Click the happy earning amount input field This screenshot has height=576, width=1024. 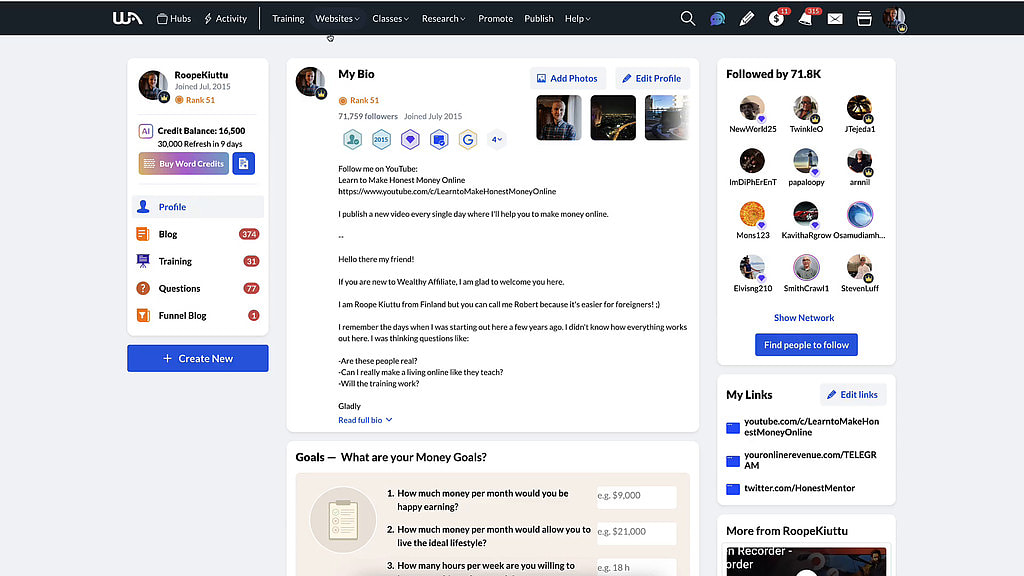(x=636, y=496)
